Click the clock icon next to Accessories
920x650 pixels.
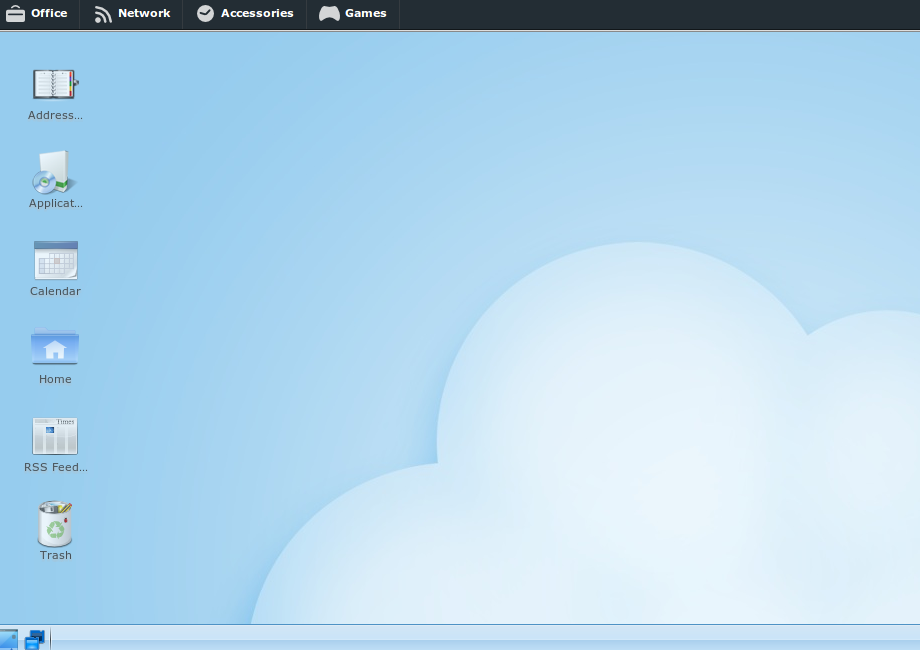pyautogui.click(x=205, y=13)
